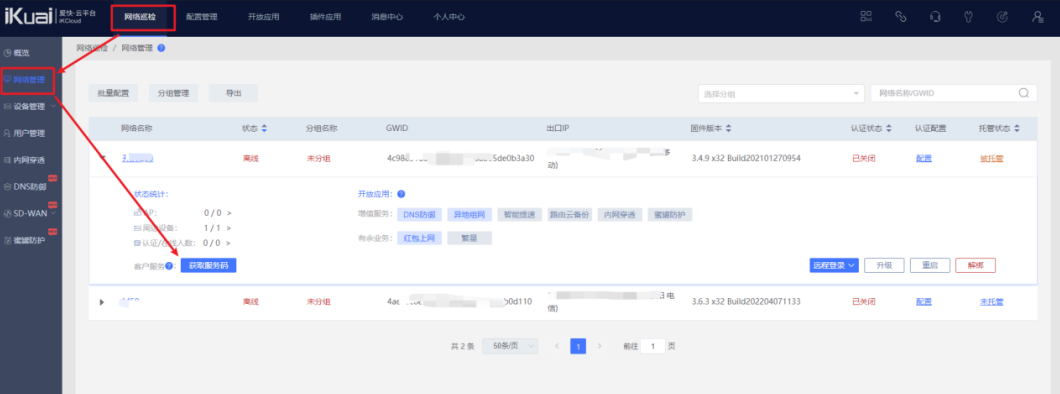Switch to 开放应用 top menu

263,18
